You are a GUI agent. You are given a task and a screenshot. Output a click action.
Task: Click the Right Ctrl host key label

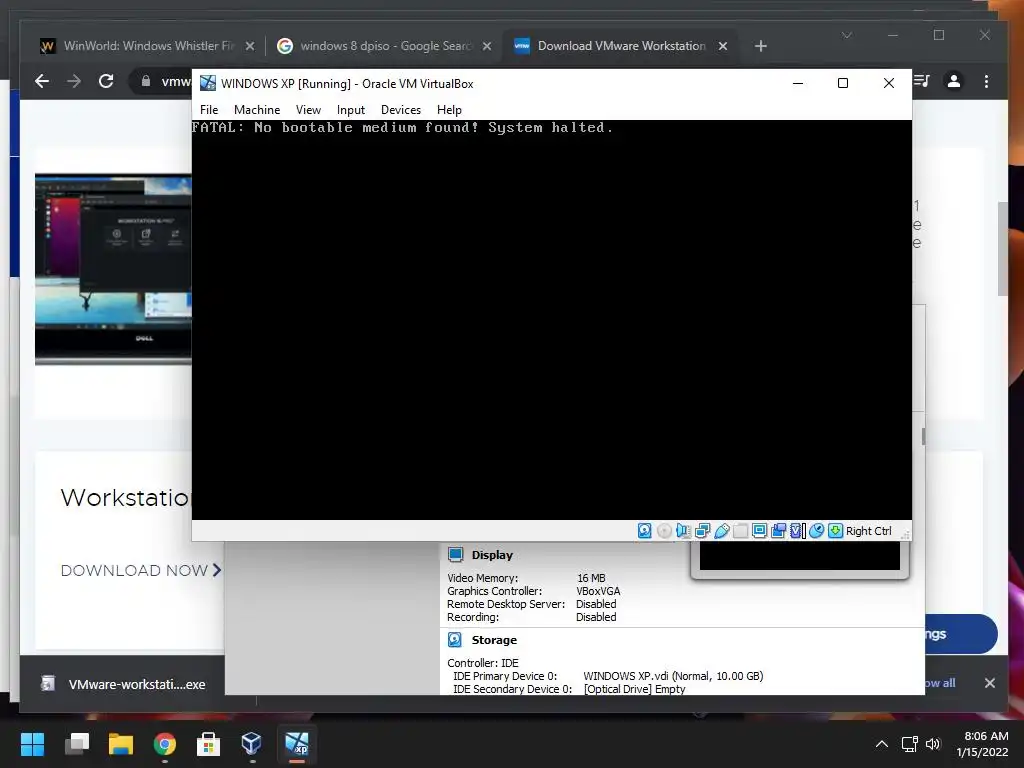869,531
